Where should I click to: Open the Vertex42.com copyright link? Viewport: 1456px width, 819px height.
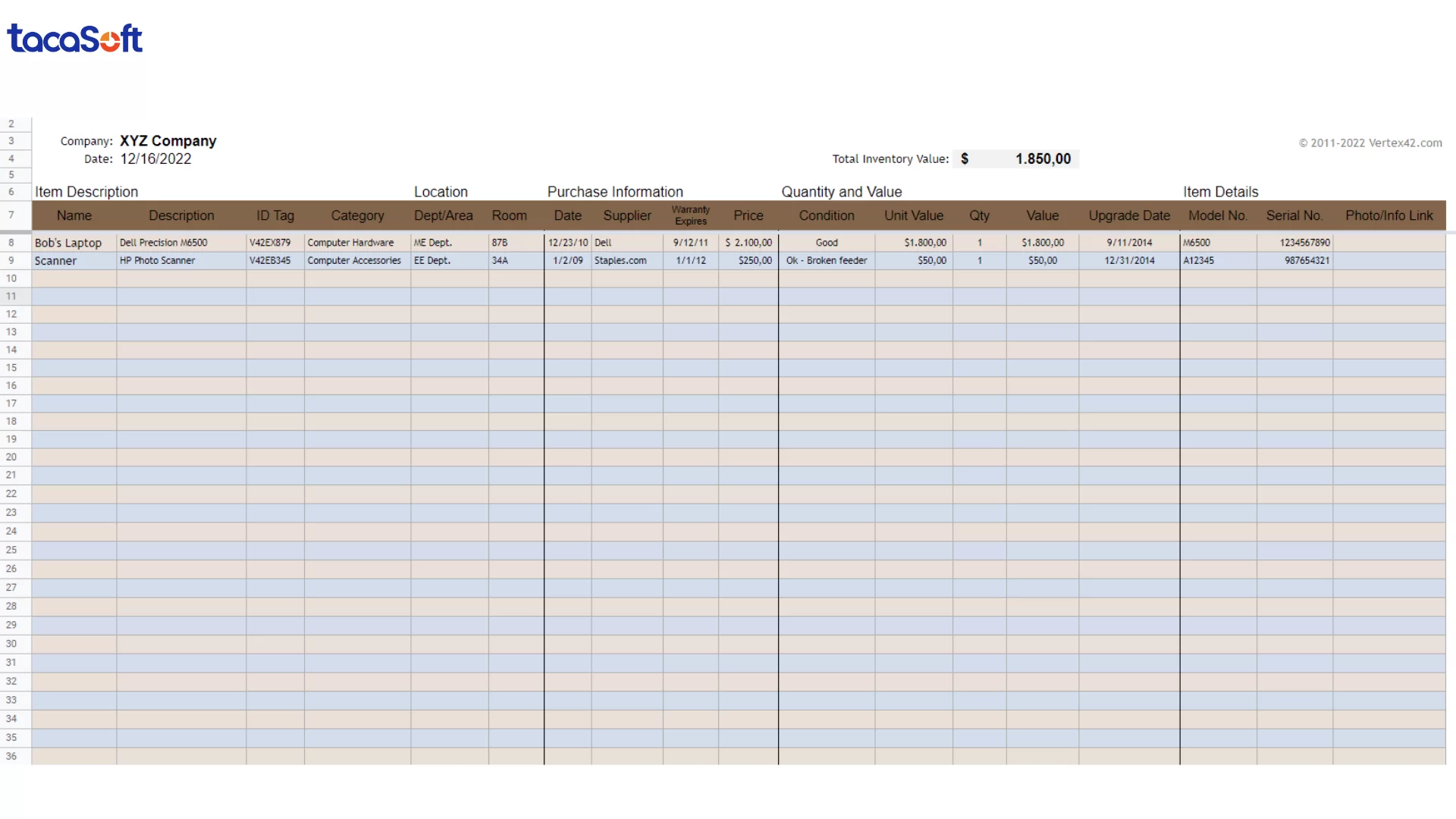click(x=1370, y=143)
